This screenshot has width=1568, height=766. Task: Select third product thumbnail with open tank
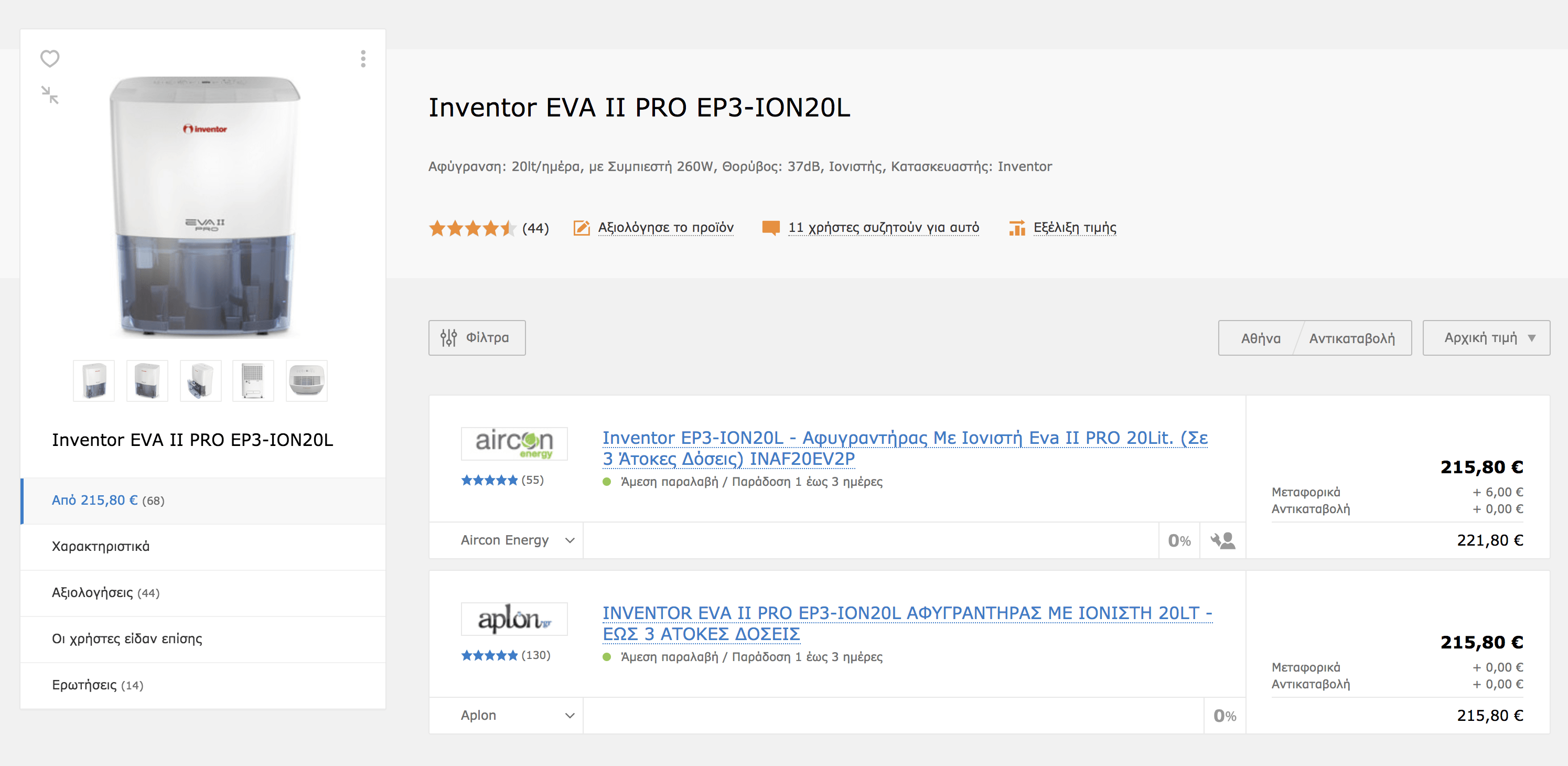click(x=200, y=380)
